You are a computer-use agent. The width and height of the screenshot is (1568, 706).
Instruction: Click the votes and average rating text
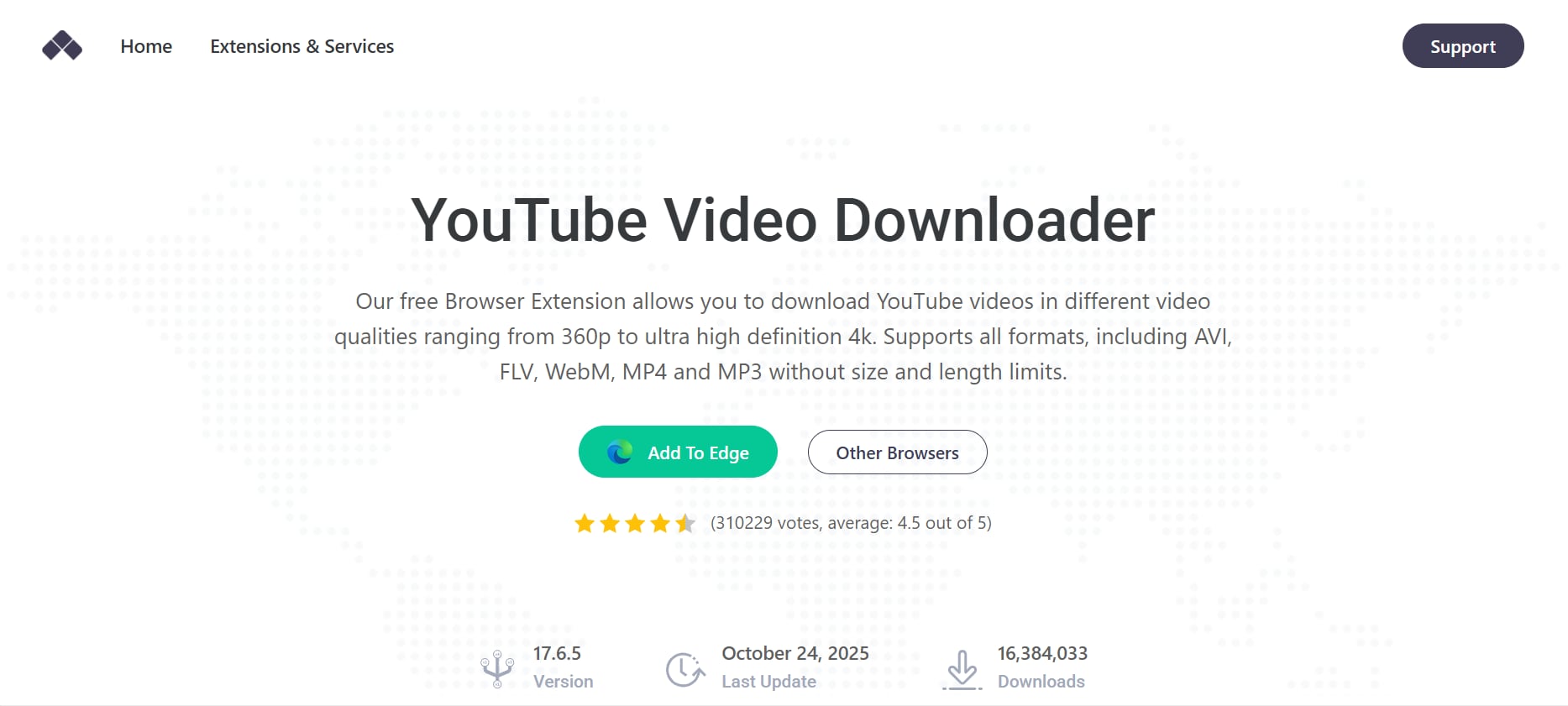click(x=851, y=523)
